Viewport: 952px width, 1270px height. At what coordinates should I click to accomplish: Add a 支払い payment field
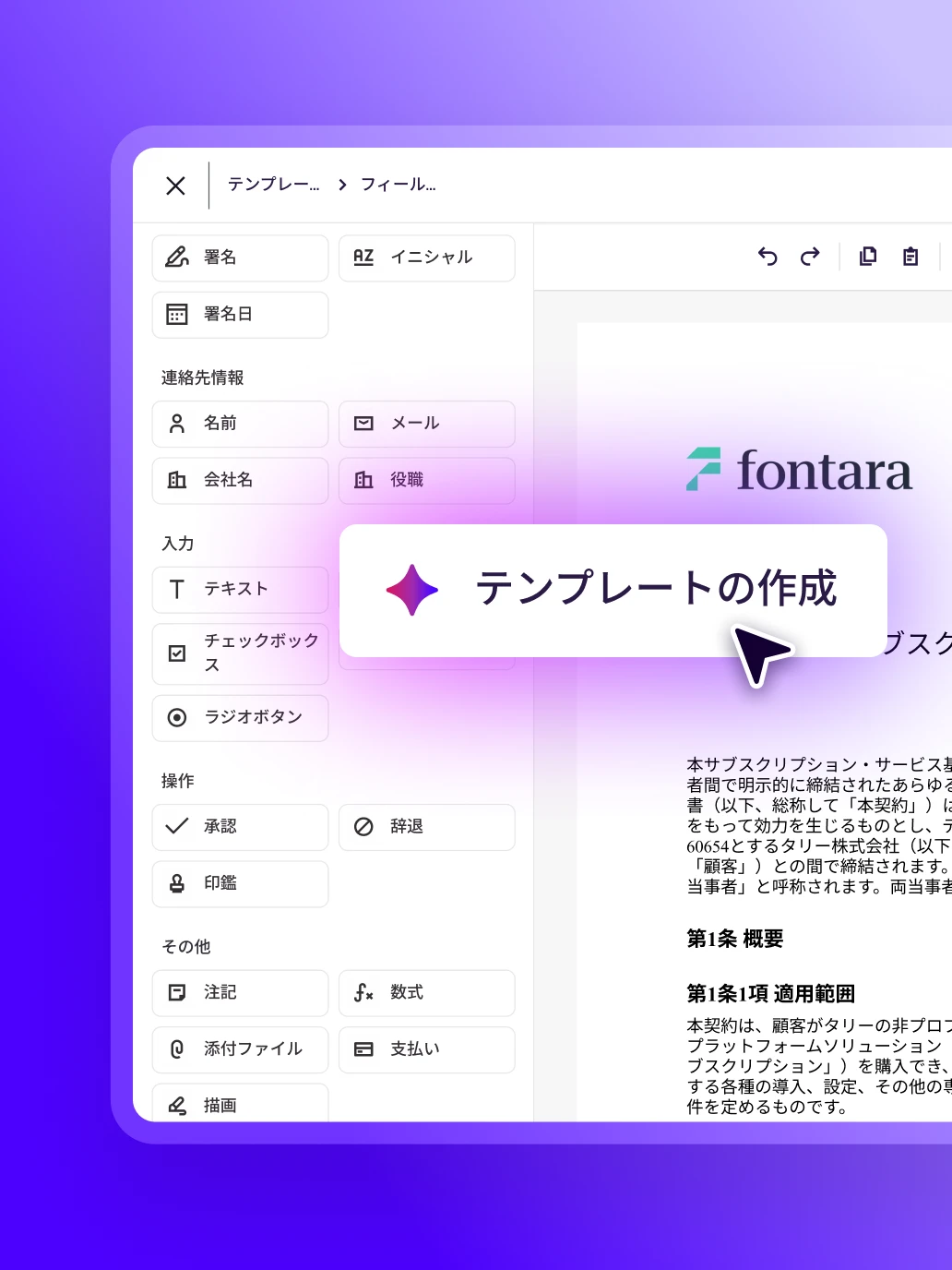(426, 1049)
